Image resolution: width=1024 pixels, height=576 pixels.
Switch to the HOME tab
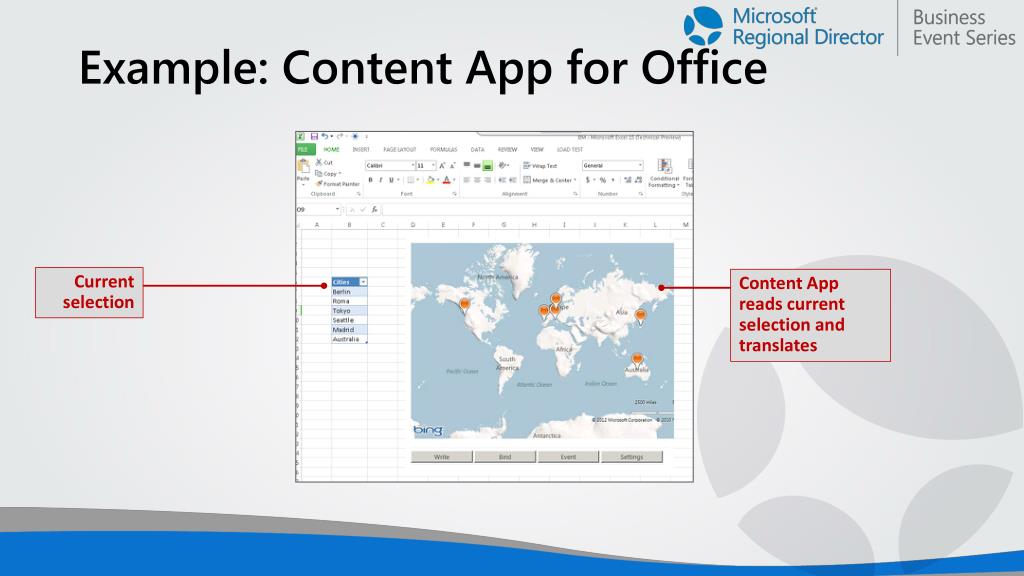pyautogui.click(x=331, y=150)
